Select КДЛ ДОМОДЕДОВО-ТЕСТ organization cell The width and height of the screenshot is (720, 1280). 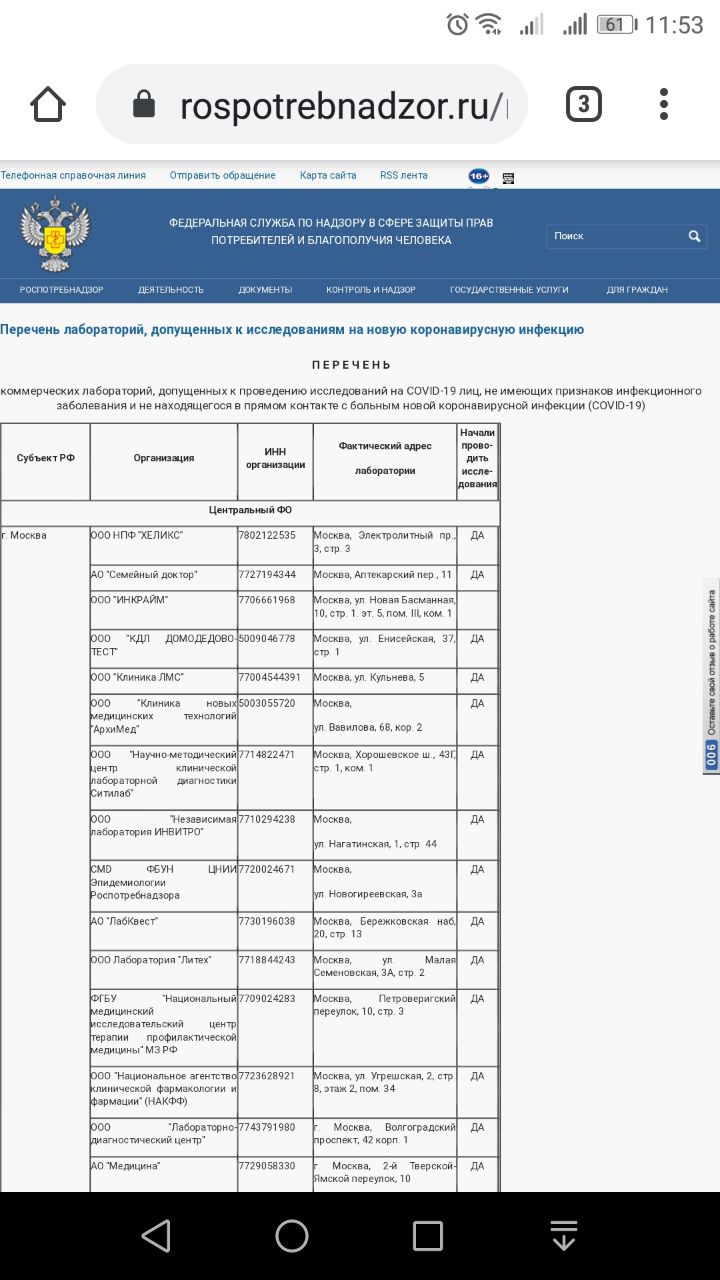[164, 648]
